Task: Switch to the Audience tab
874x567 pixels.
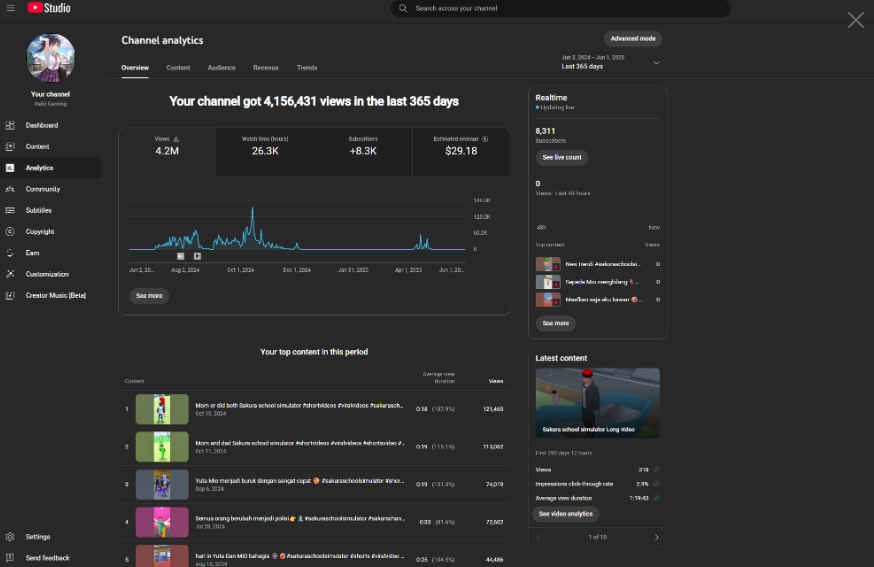Action: point(221,67)
